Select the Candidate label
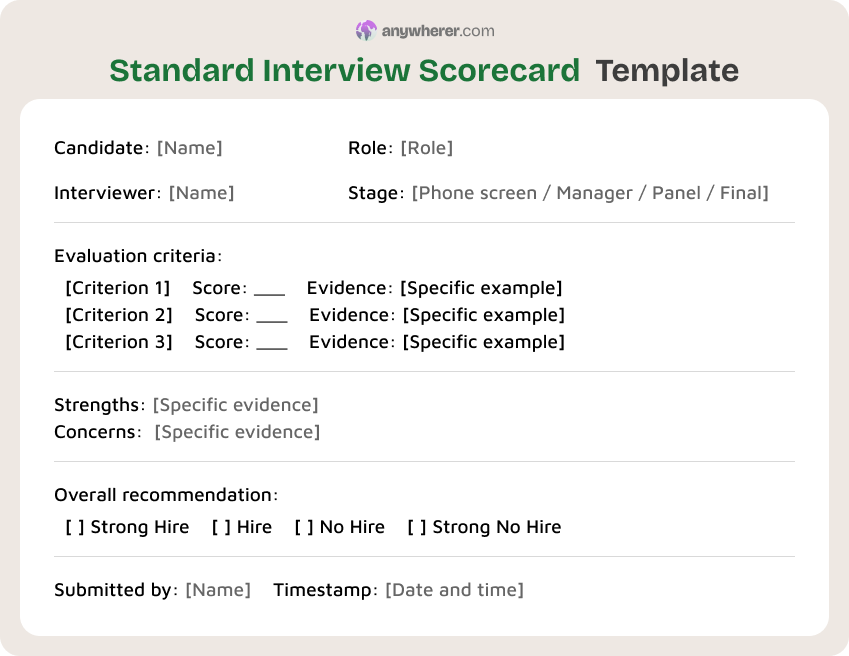 pos(102,148)
